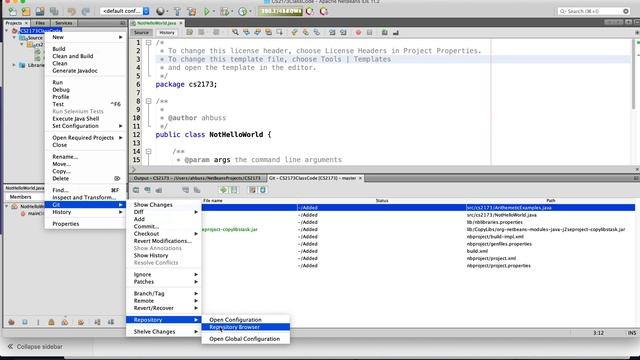Viewport: 640px width, 360px height.
Task: Open the Debug Project dropdown arrow
Action: (x=232, y=11)
